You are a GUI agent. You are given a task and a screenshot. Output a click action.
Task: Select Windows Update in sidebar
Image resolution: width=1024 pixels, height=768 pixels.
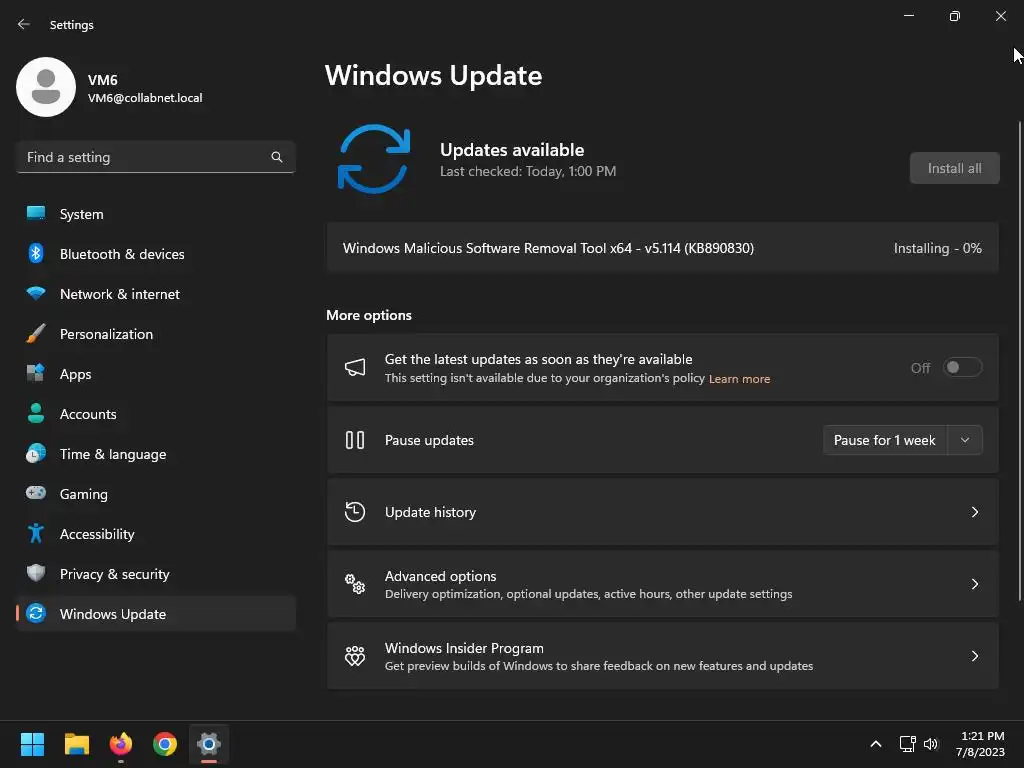pyautogui.click(x=156, y=614)
